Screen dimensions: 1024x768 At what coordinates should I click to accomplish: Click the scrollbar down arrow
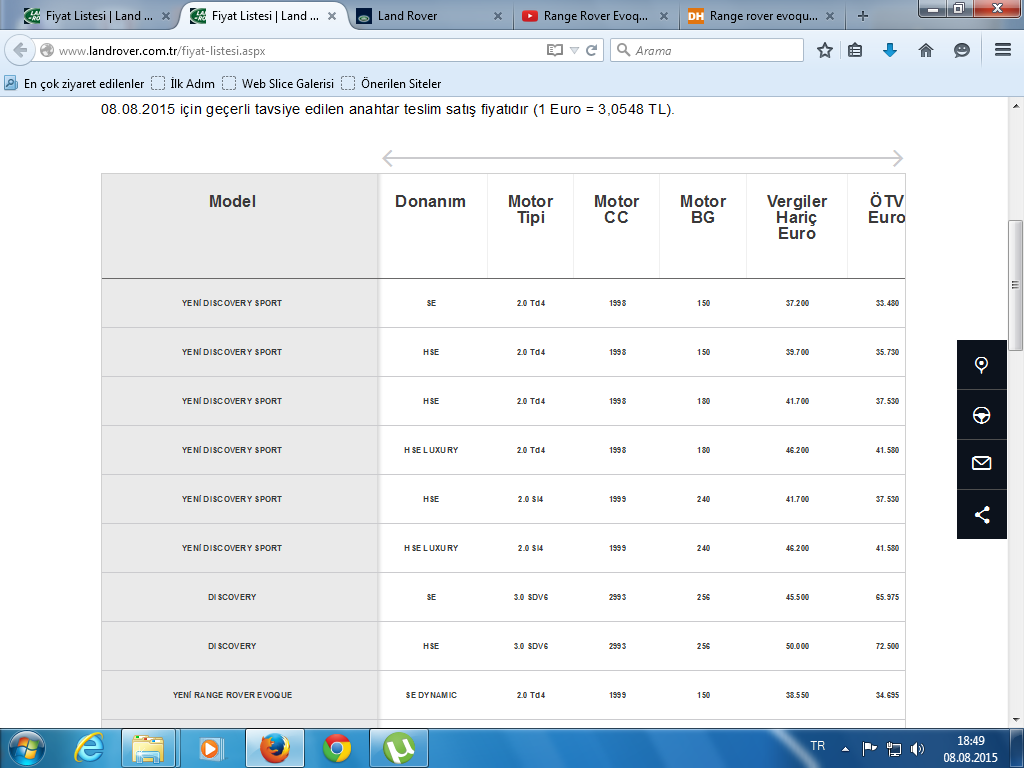(1016, 720)
